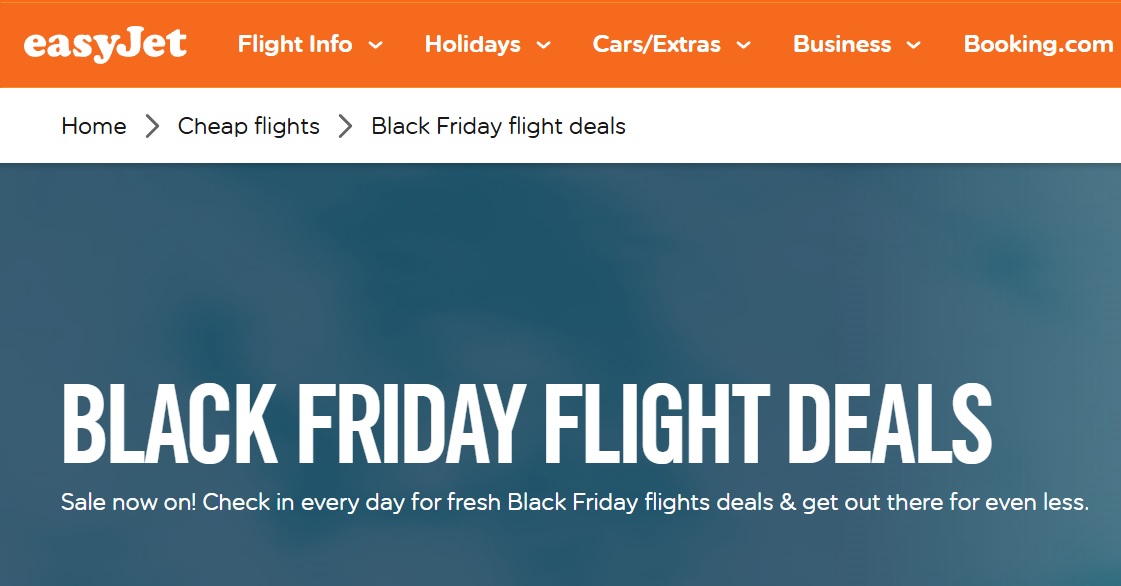1121x586 pixels.
Task: Select the Black Friday flight deals breadcrumb
Action: 498,126
